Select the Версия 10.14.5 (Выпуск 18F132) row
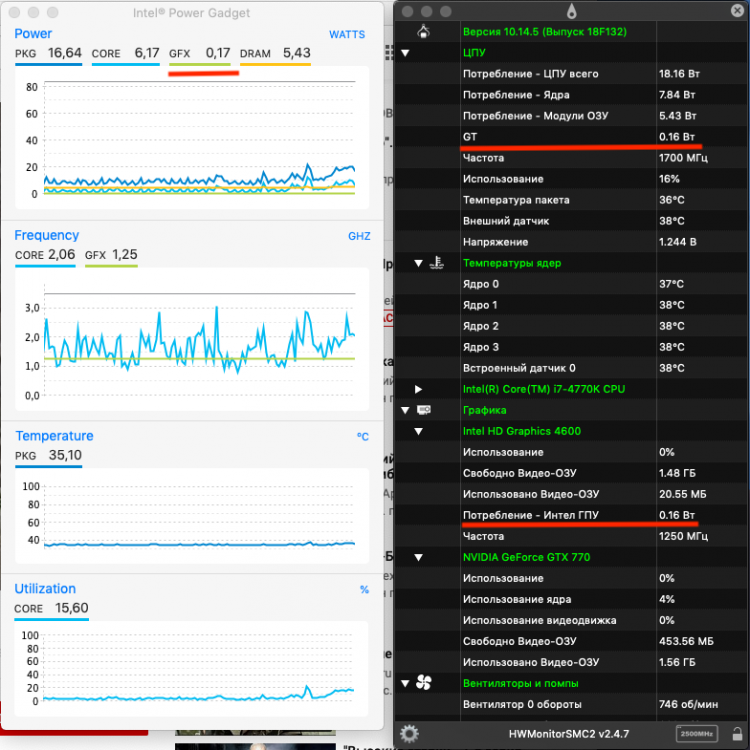750x750 pixels. tap(572, 32)
